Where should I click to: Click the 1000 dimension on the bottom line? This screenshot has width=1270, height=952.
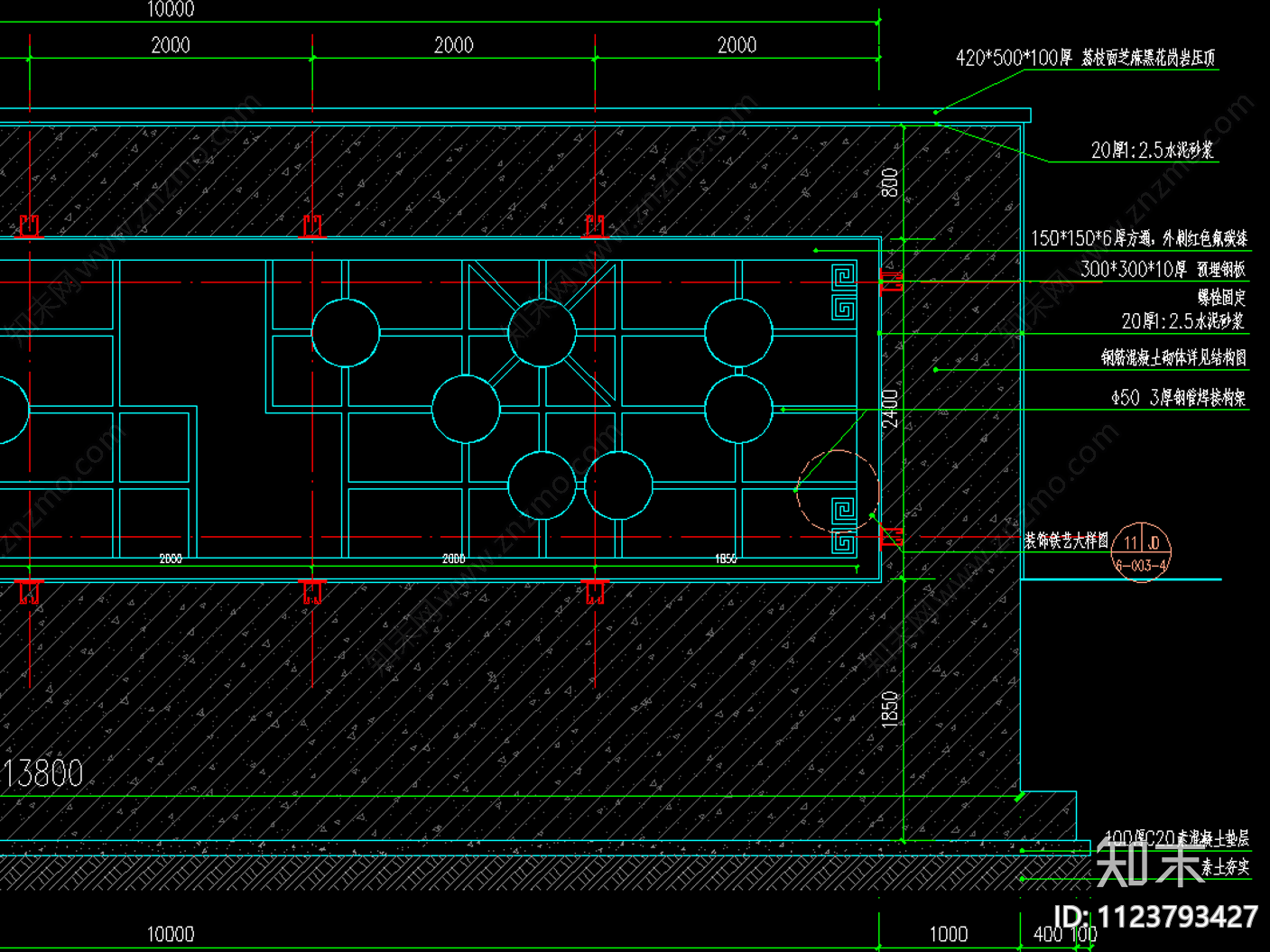point(949,934)
